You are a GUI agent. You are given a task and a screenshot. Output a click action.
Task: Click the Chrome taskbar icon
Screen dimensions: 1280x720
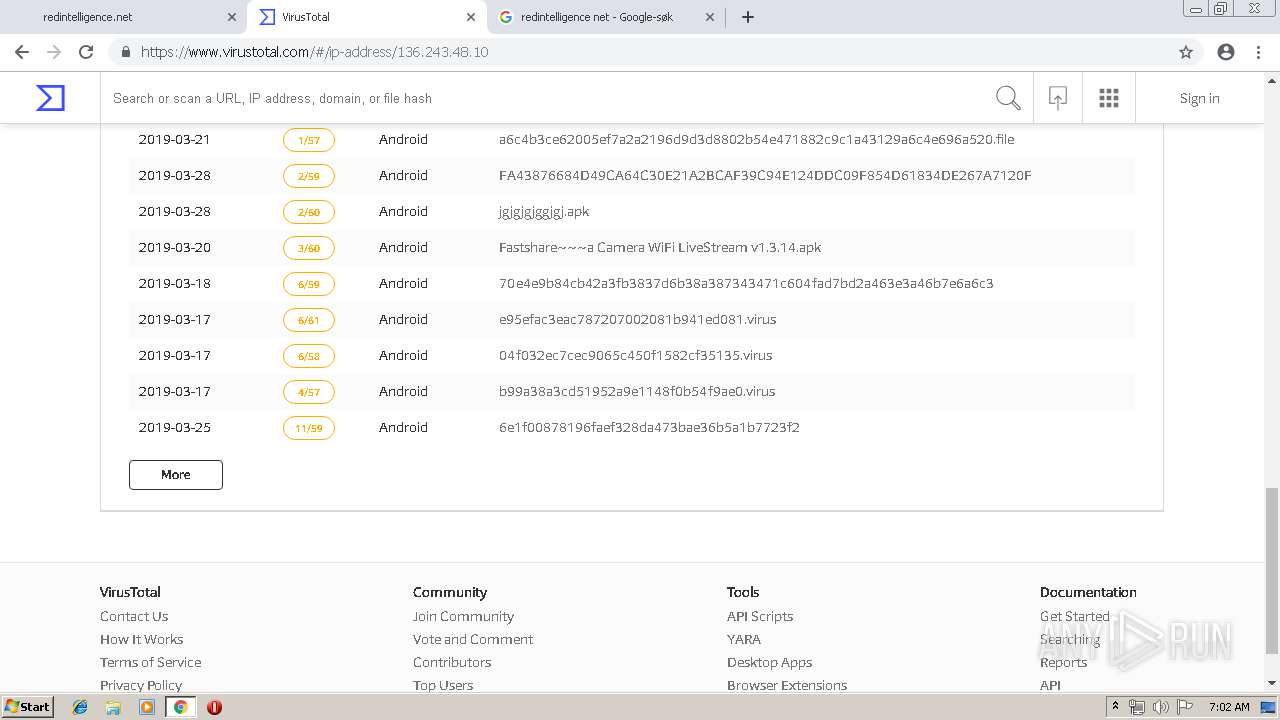point(180,707)
